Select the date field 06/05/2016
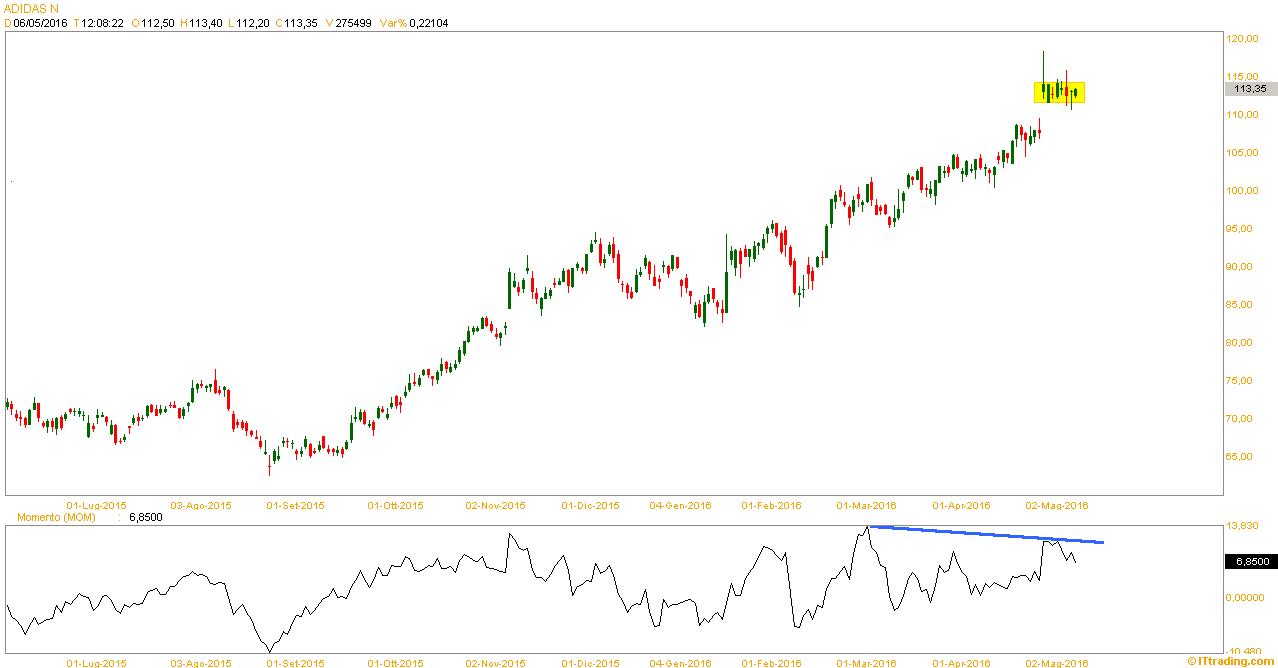 click(39, 23)
